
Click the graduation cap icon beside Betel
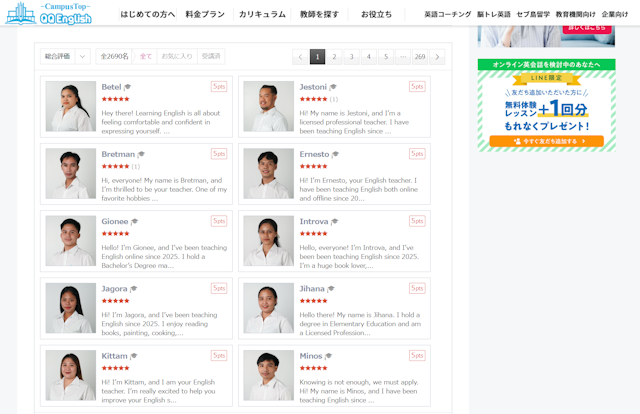127,87
